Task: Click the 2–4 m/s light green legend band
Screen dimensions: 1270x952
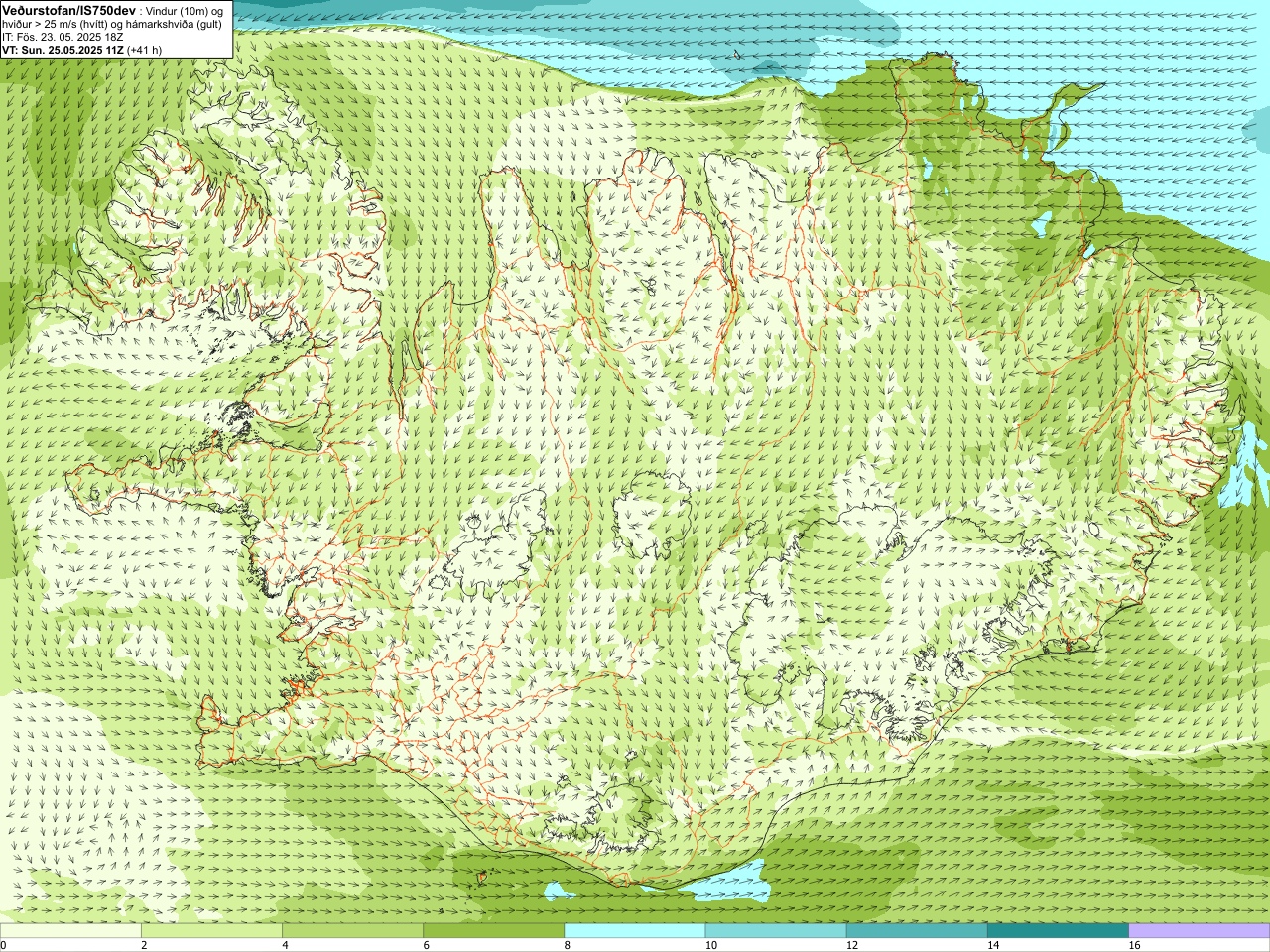Action: click(x=211, y=931)
